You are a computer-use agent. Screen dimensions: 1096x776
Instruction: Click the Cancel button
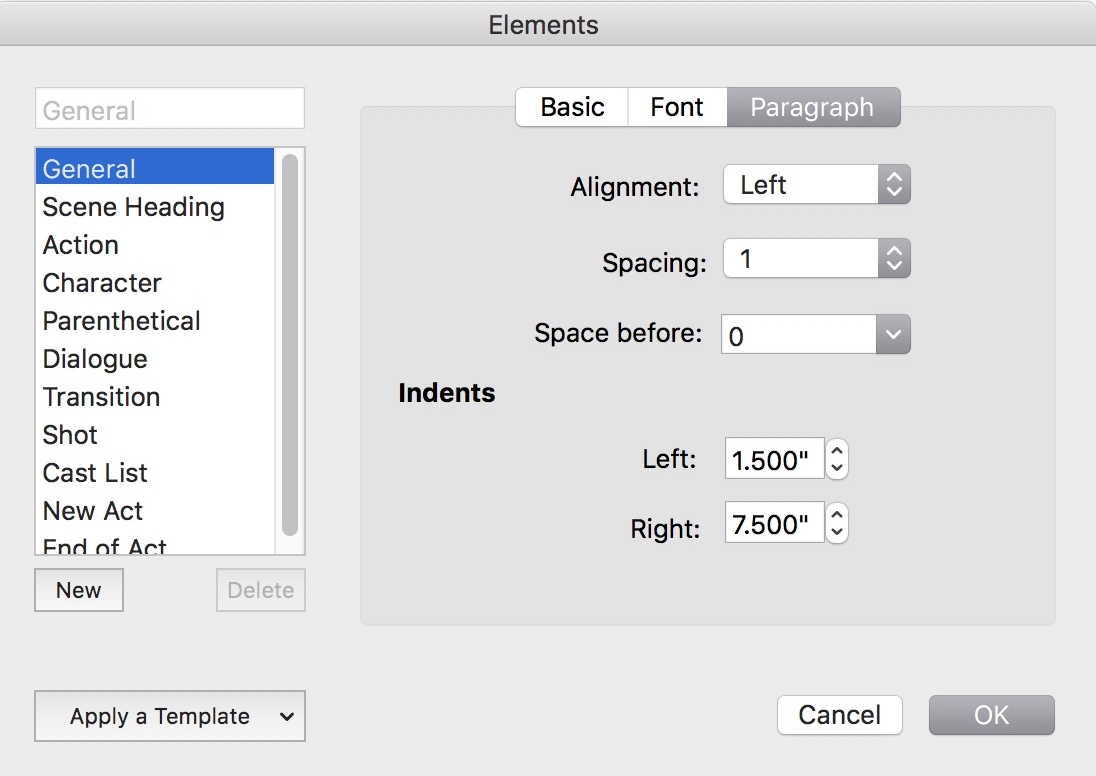click(839, 715)
